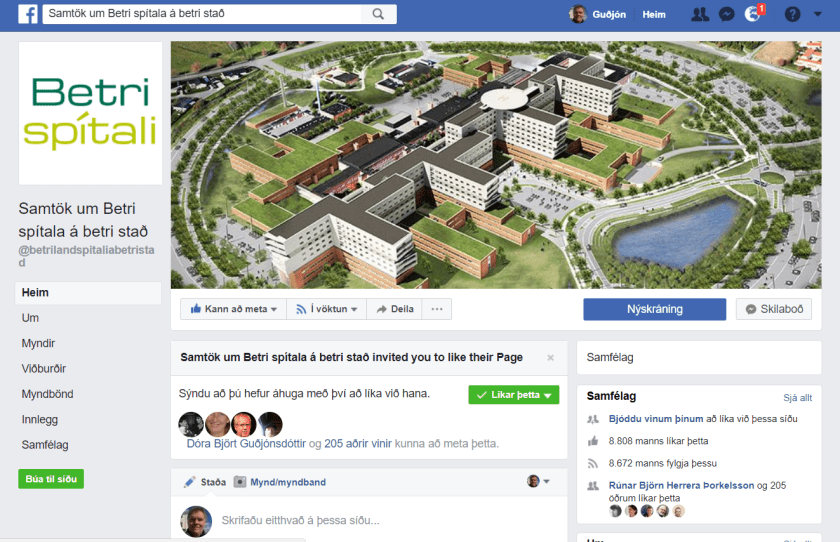Open Viðburðir in the page sidebar
The width and height of the screenshot is (840, 542).
click(44, 368)
